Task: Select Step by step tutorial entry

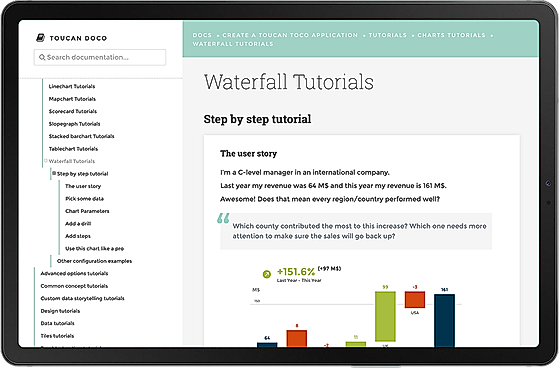Action: point(83,174)
